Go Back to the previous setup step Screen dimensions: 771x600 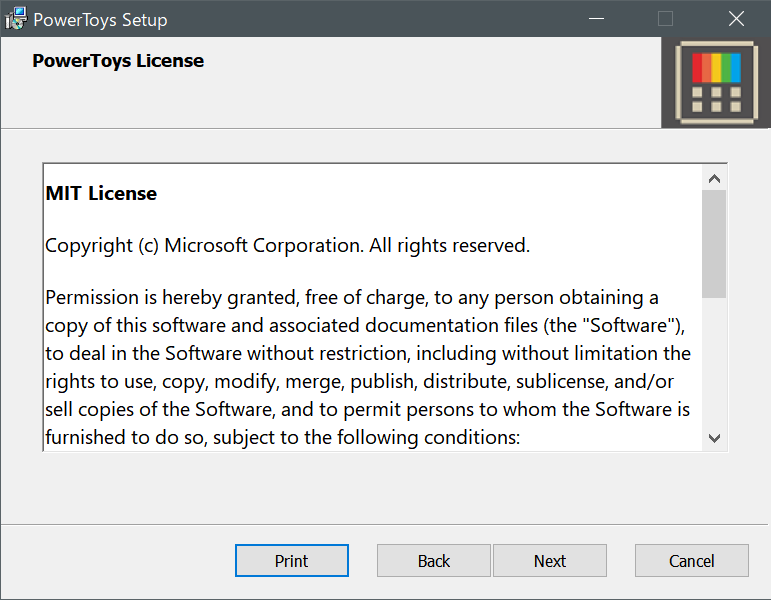(433, 561)
